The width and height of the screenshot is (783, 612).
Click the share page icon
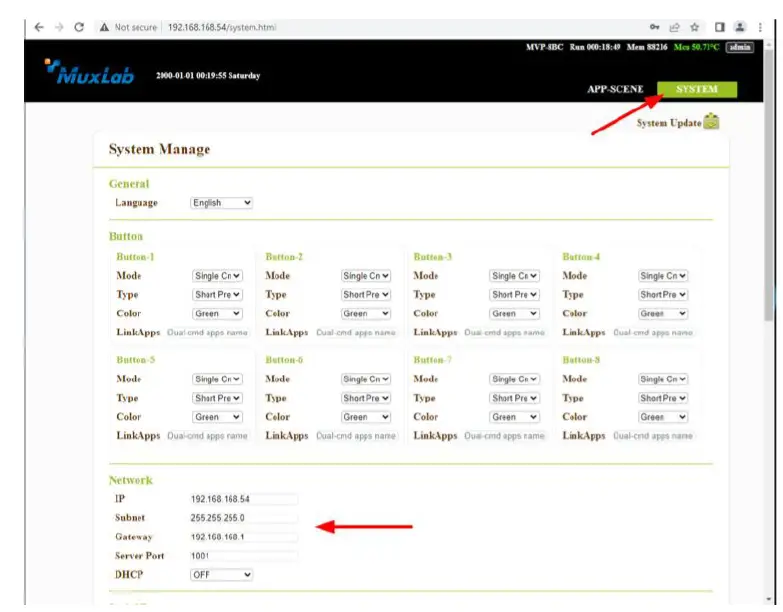click(675, 27)
